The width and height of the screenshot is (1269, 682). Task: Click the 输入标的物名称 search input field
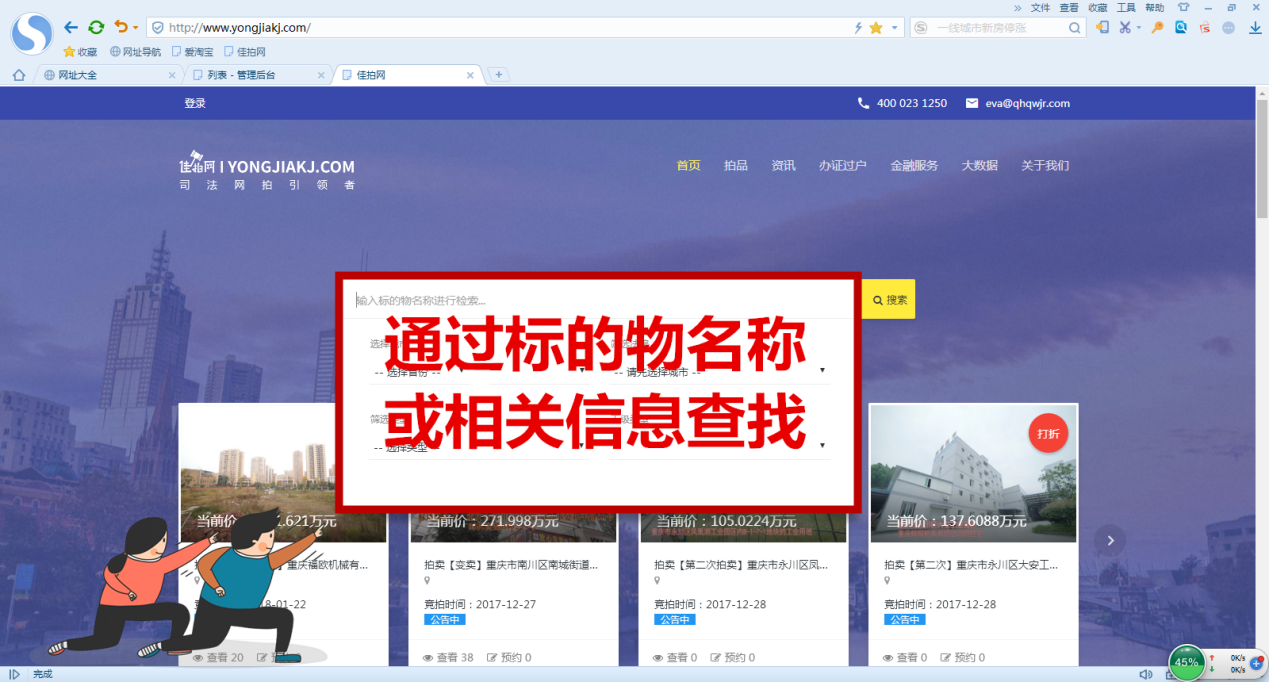[600, 300]
